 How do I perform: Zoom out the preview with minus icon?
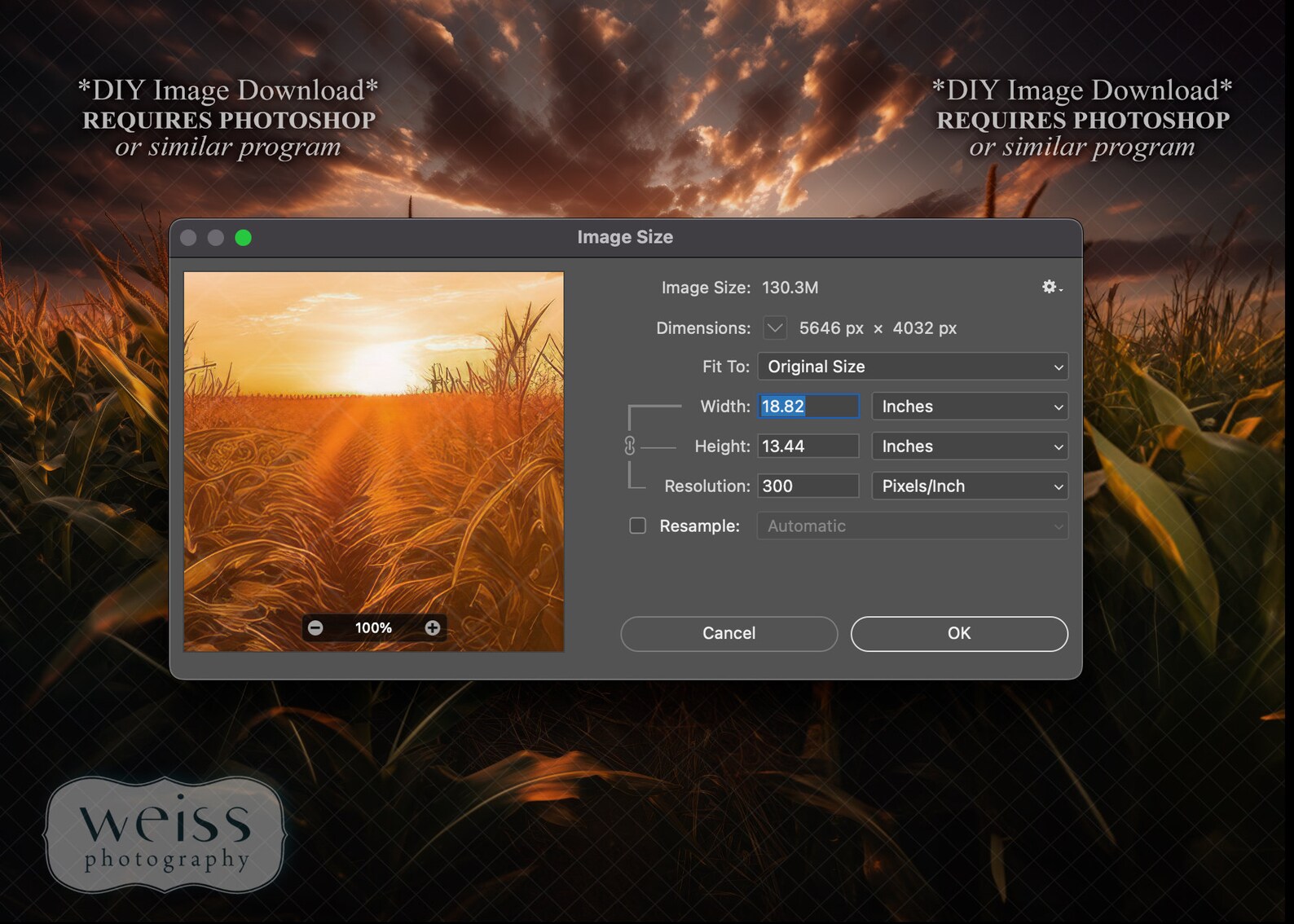click(x=315, y=627)
